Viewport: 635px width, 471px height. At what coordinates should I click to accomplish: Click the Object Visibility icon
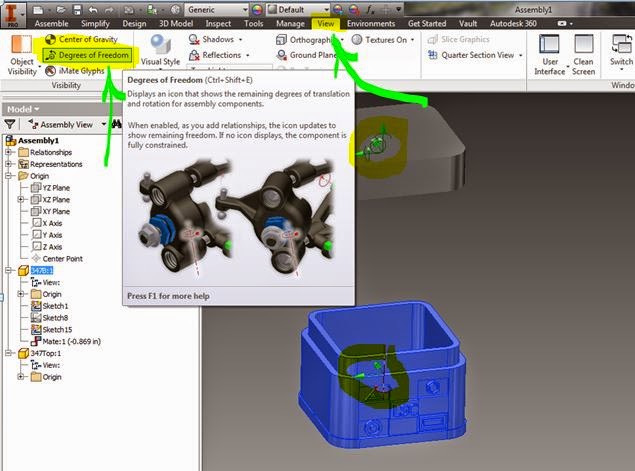21,44
